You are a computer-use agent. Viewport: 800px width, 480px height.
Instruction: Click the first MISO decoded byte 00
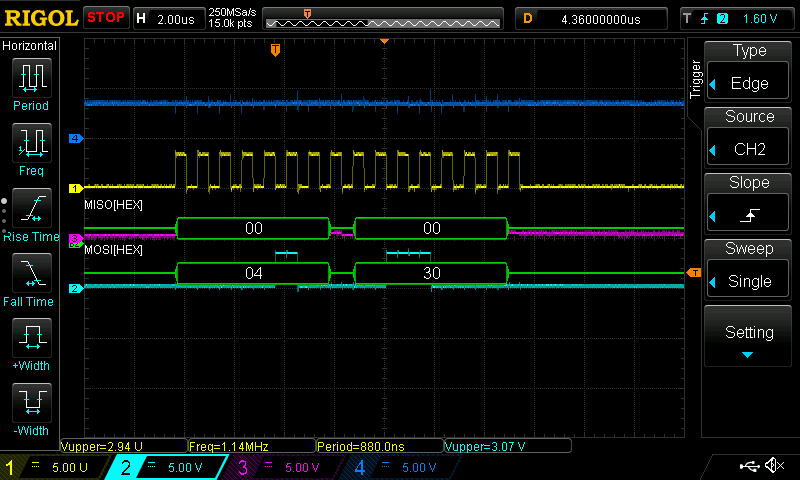click(x=253, y=229)
